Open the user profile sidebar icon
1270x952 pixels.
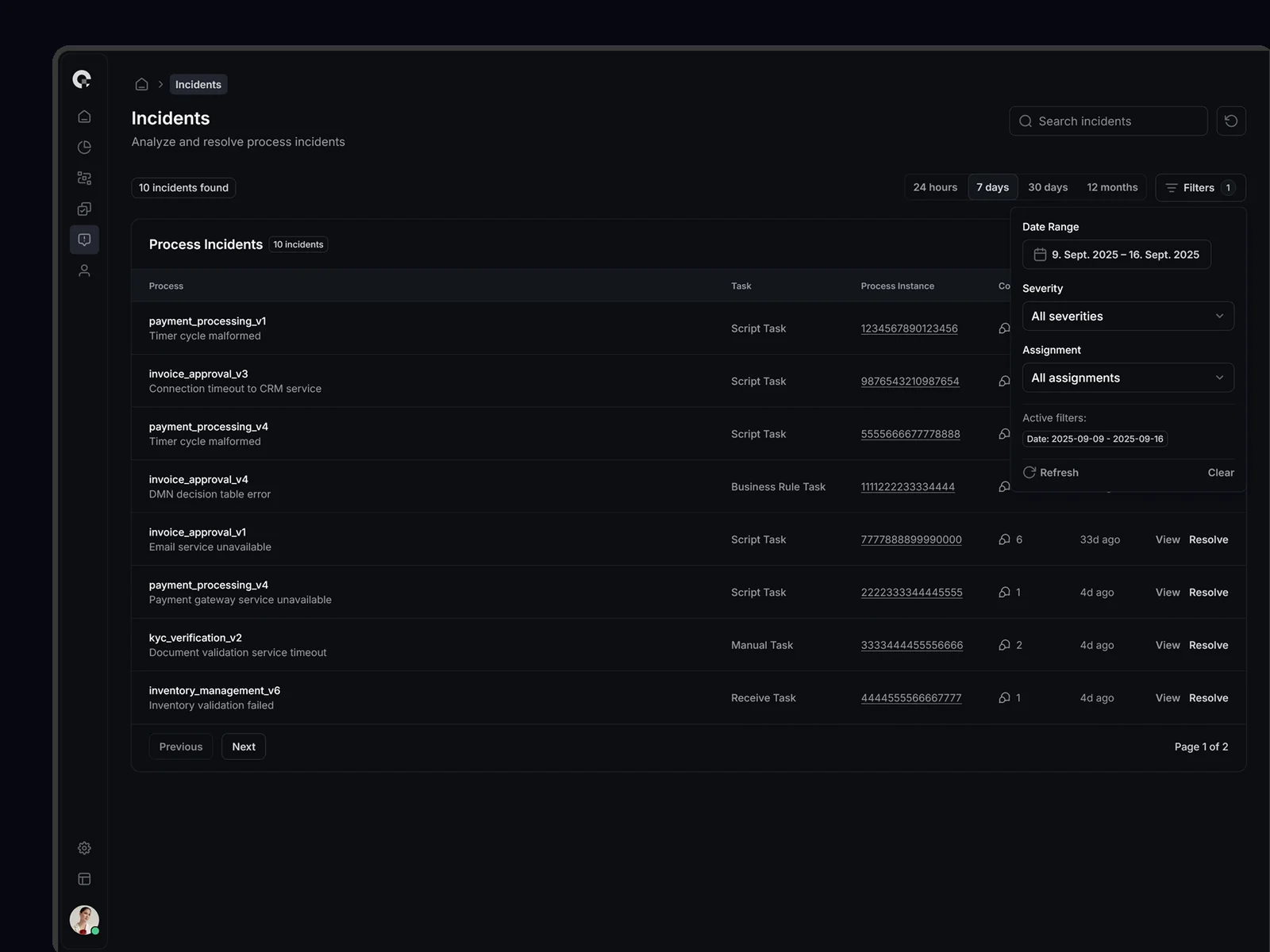(84, 271)
